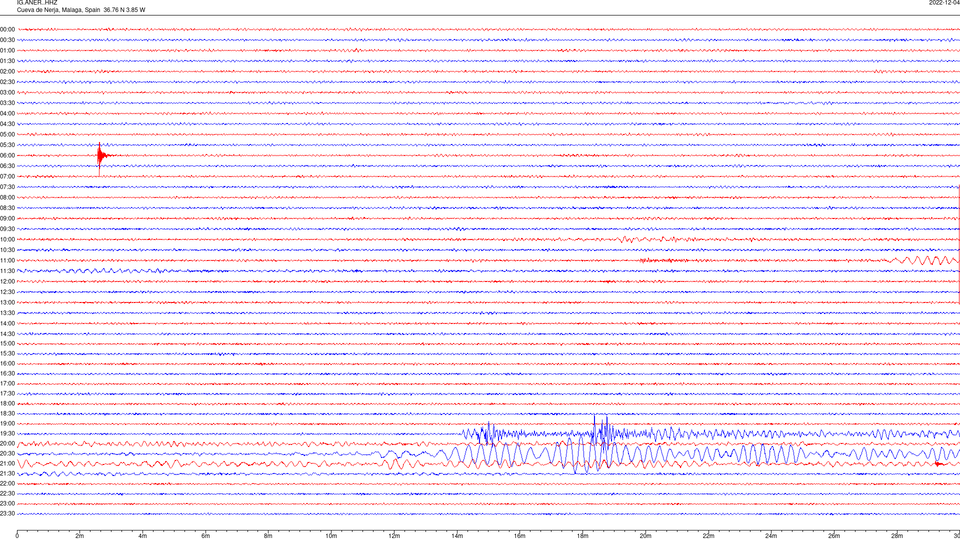Click the 18:00 time label
The width and height of the screenshot is (960, 540).
pyautogui.click(x=7, y=403)
